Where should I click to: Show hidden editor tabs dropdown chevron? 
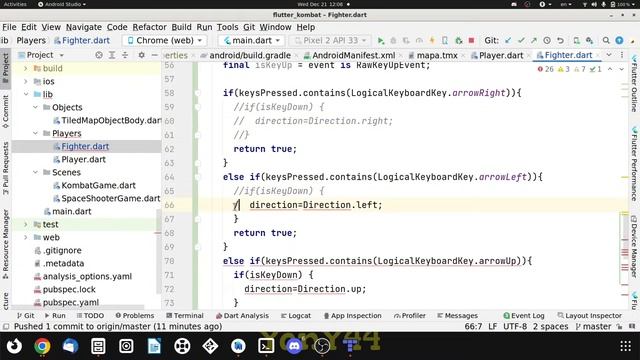coord(609,55)
